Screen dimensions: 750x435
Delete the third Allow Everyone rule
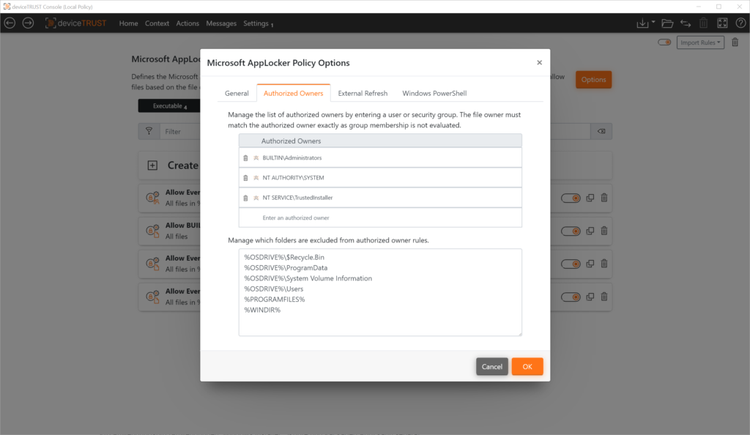604,264
